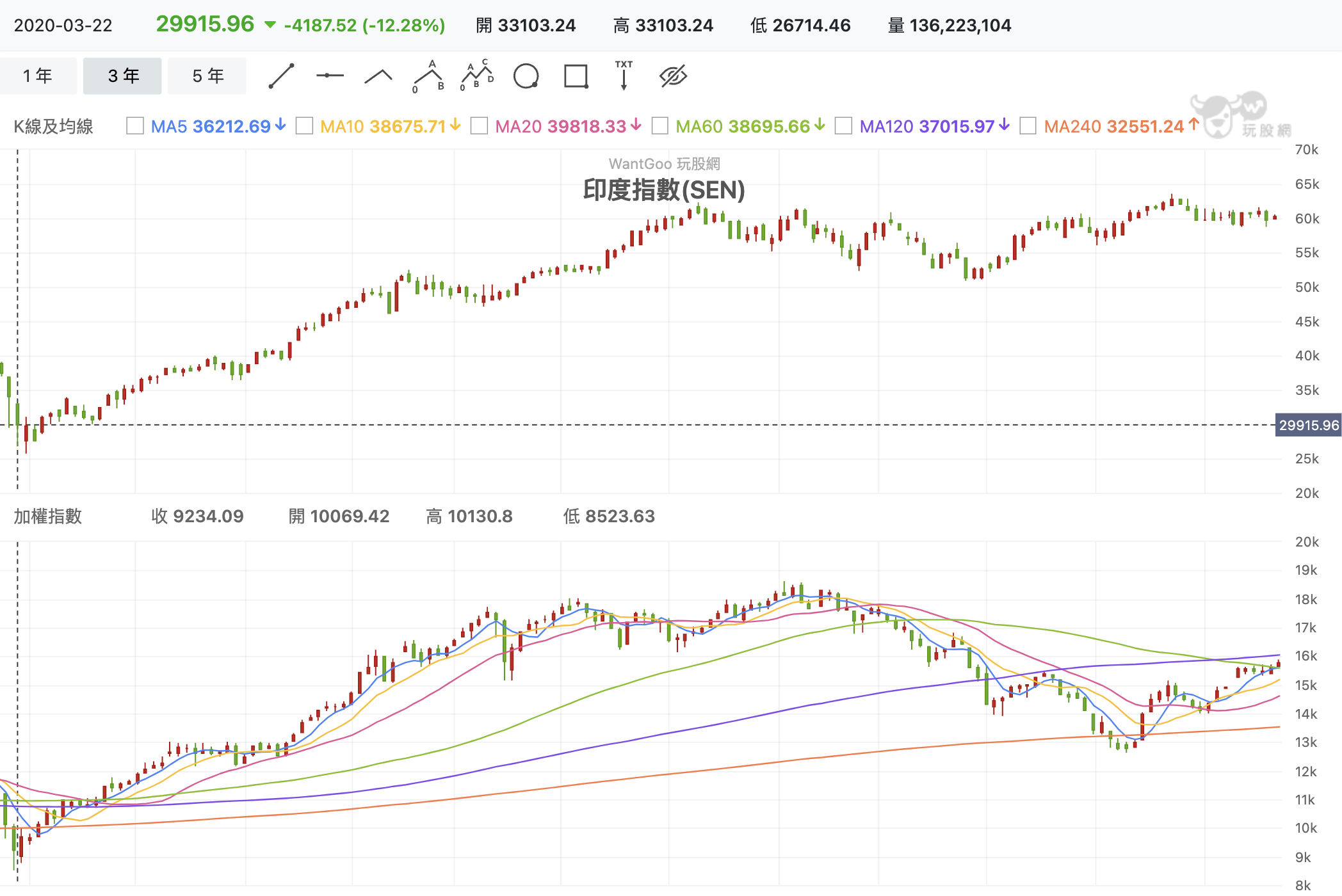1342x896 pixels.
Task: Select the rectangle shape drawing tool
Action: (x=576, y=76)
